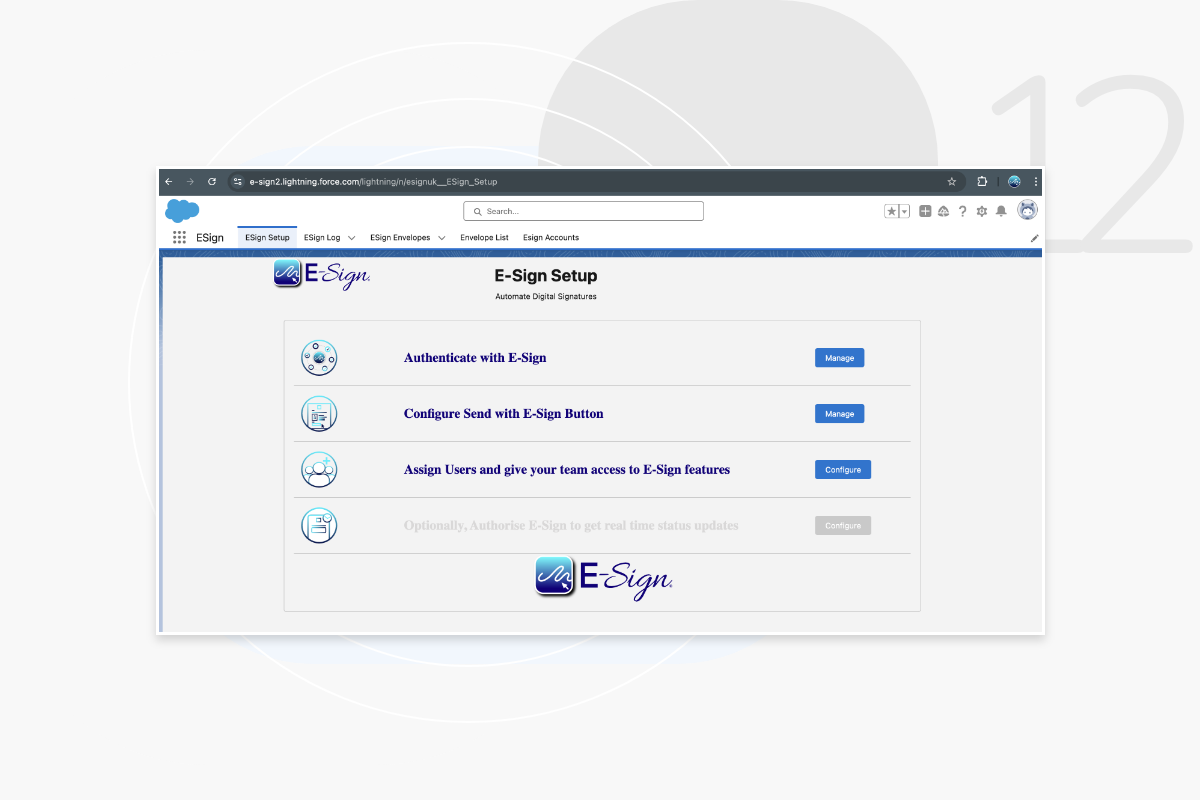Click the Authorise E-Sign row icon
This screenshot has height=800, width=1200.
tap(319, 526)
